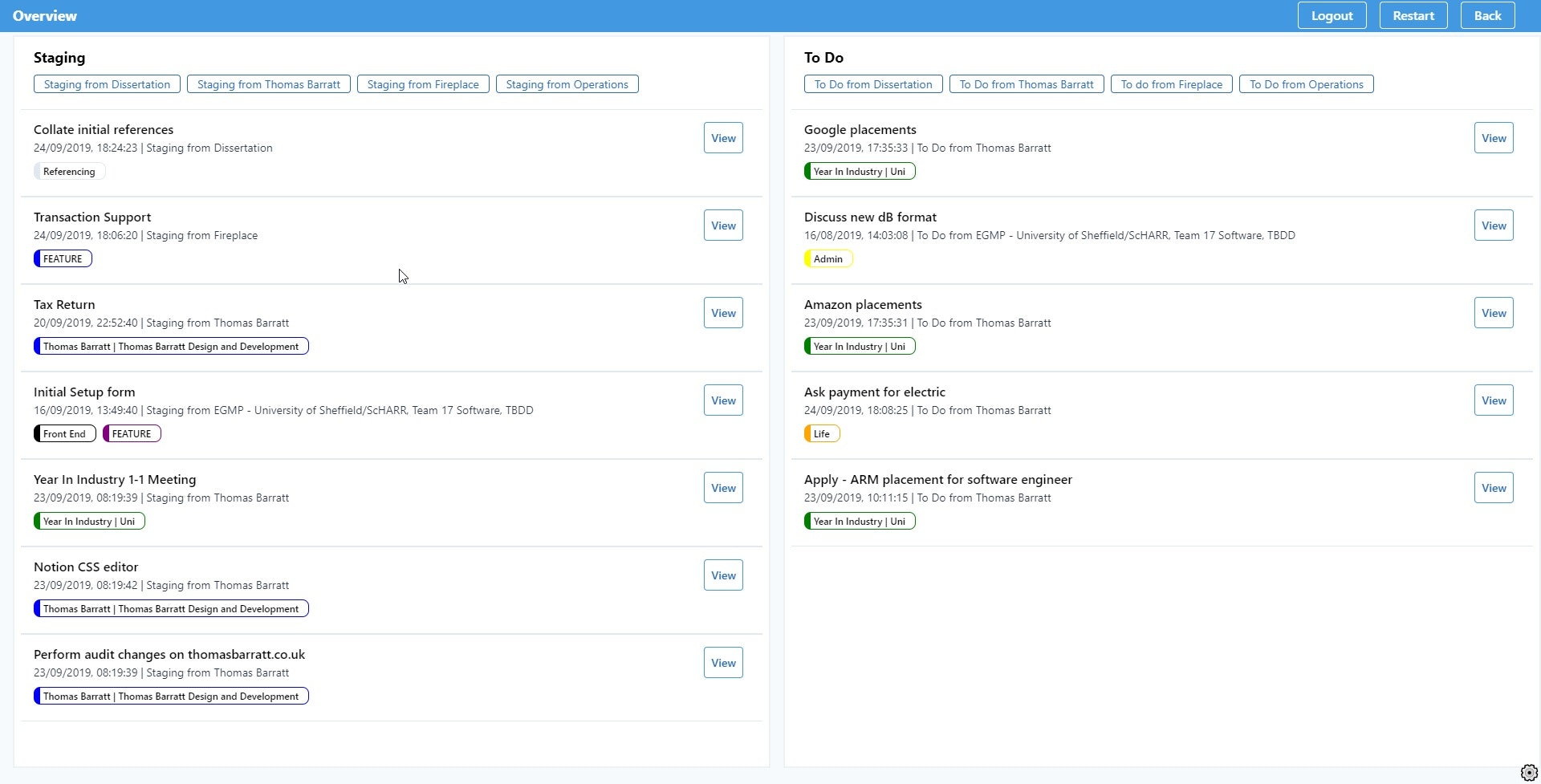Viewport: 1541px width, 784px height.
Task: View the Perform audit changes task
Action: 723,663
